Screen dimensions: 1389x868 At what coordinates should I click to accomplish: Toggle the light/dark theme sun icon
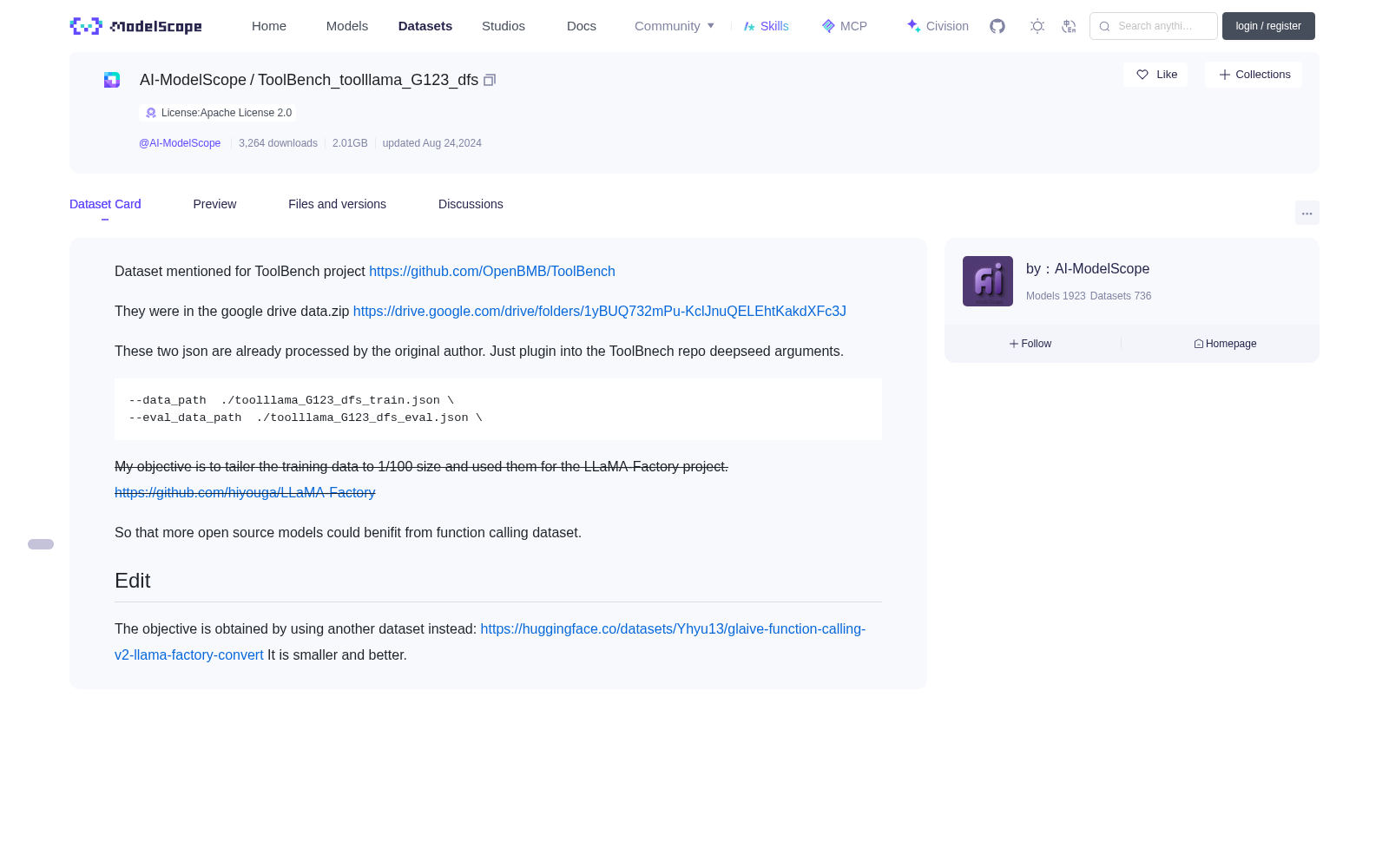point(1037,26)
